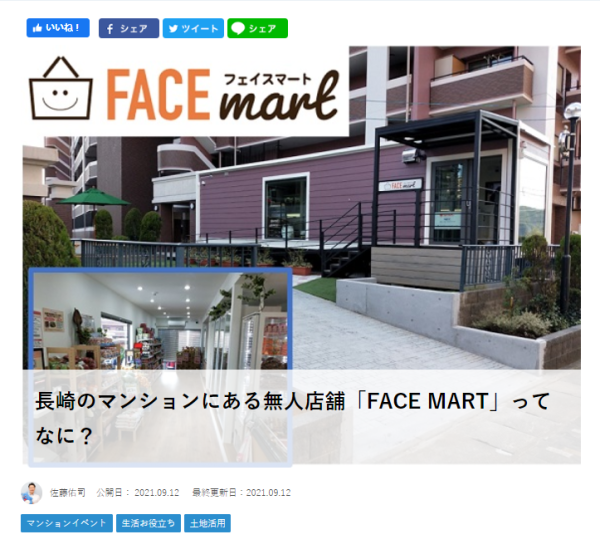Select the マンションイベント tag

[x=67, y=523]
